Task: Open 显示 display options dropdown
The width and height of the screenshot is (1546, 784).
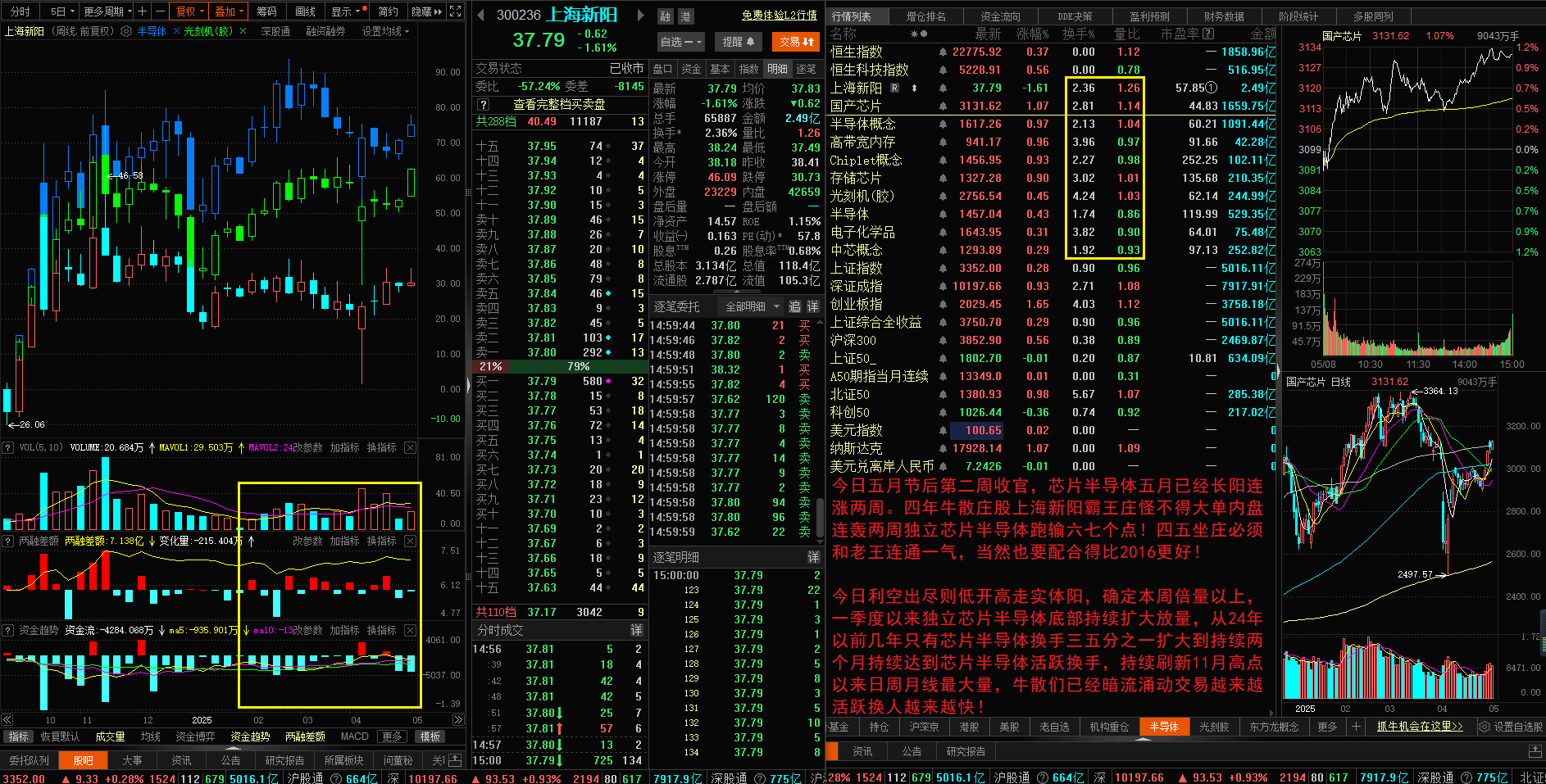Action: click(x=346, y=11)
